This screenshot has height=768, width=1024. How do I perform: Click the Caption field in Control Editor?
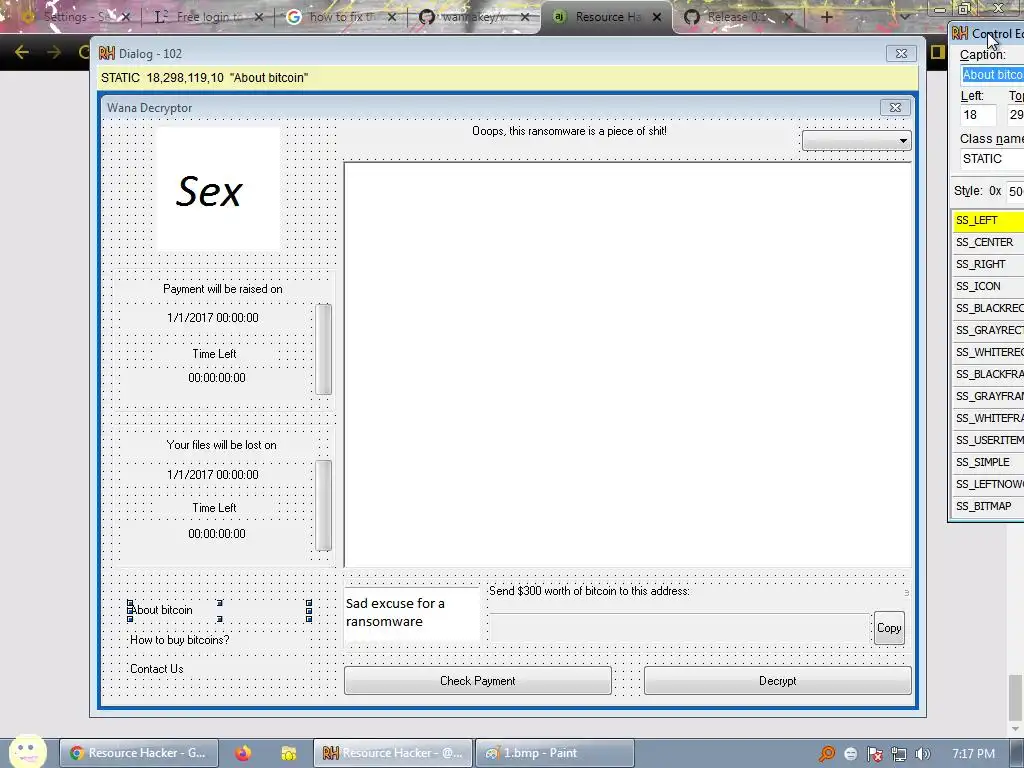(992, 74)
